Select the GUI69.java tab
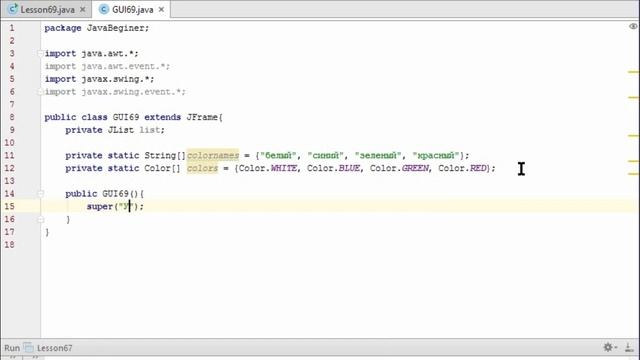 [x=133, y=9]
